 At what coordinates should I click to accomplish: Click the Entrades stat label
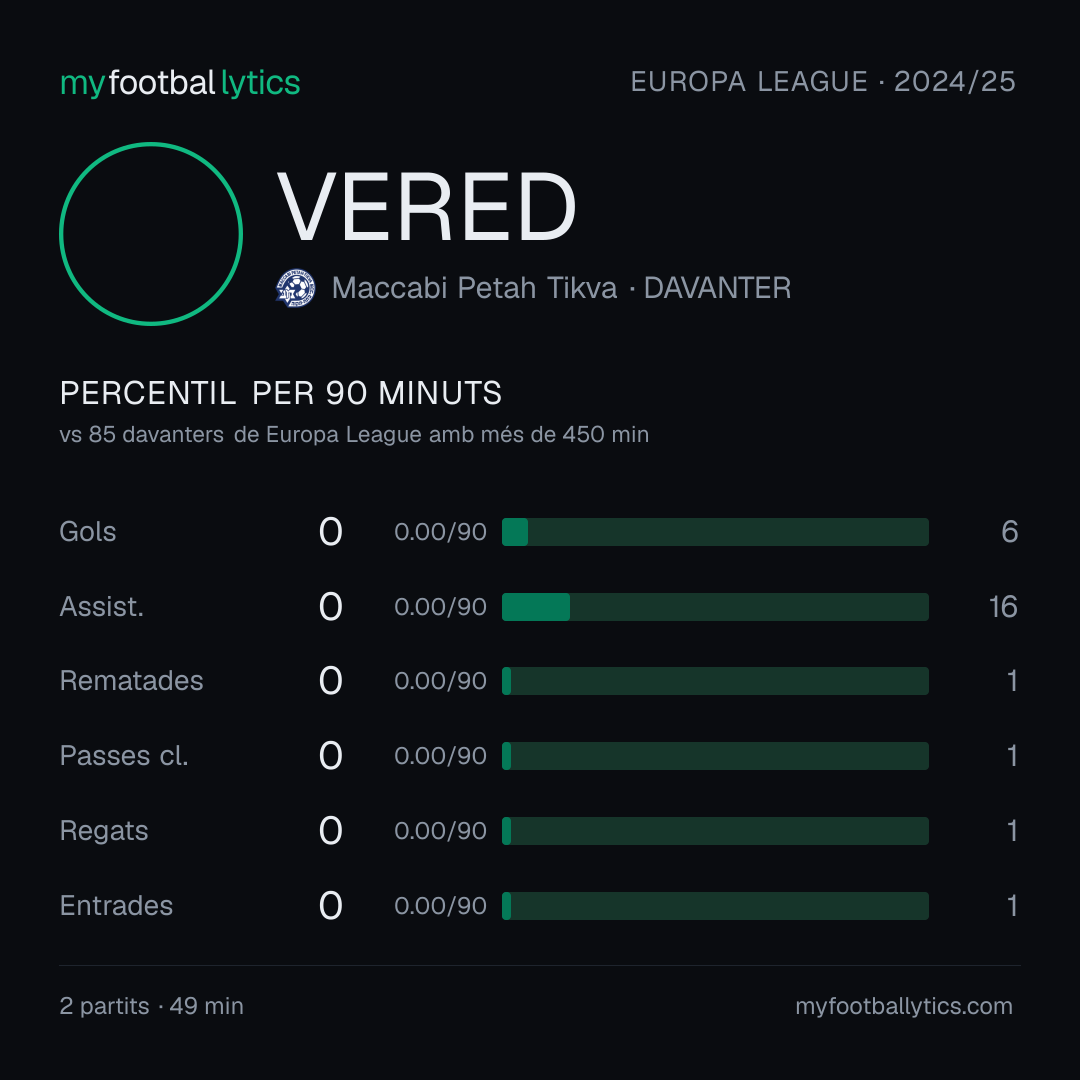click(116, 906)
